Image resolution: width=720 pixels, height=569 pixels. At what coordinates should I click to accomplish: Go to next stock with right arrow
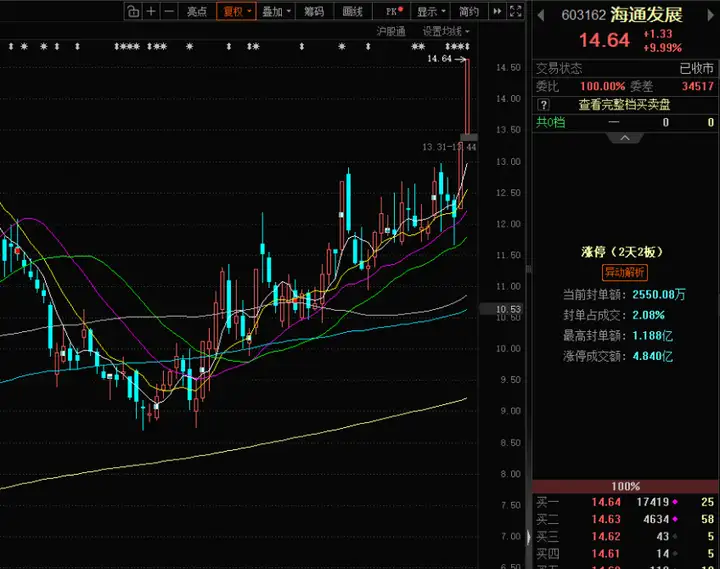click(x=711, y=15)
